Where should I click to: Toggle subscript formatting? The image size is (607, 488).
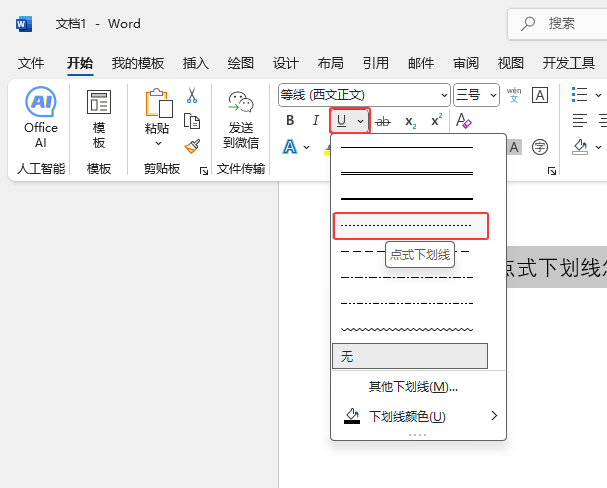coord(410,122)
